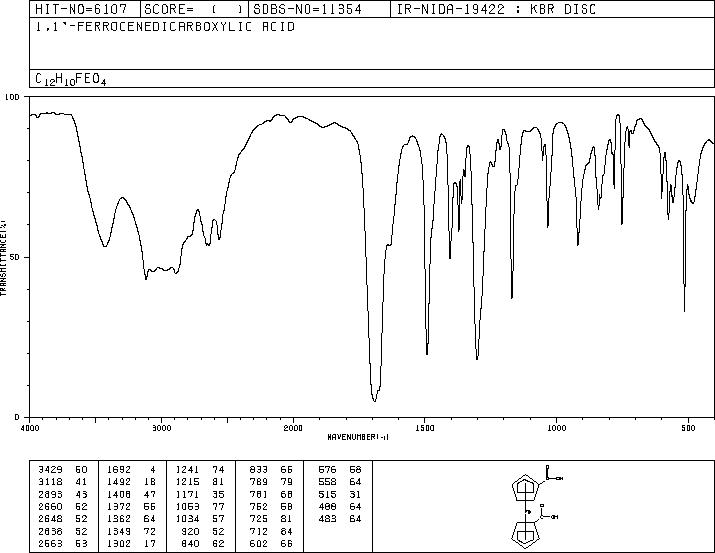The image size is (715, 553).
Task: Click the C12H10FeO4 molecular formula
Action: click(71, 79)
